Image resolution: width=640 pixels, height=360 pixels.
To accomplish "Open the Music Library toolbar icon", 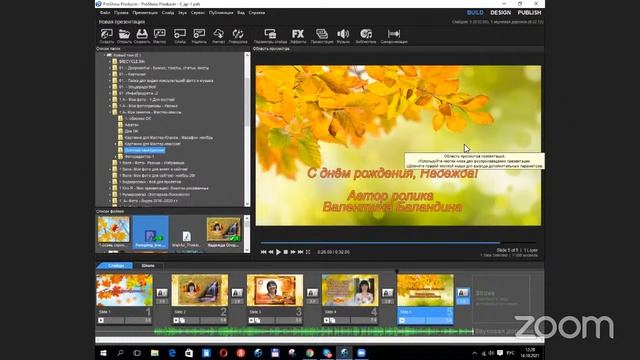I will point(366,34).
